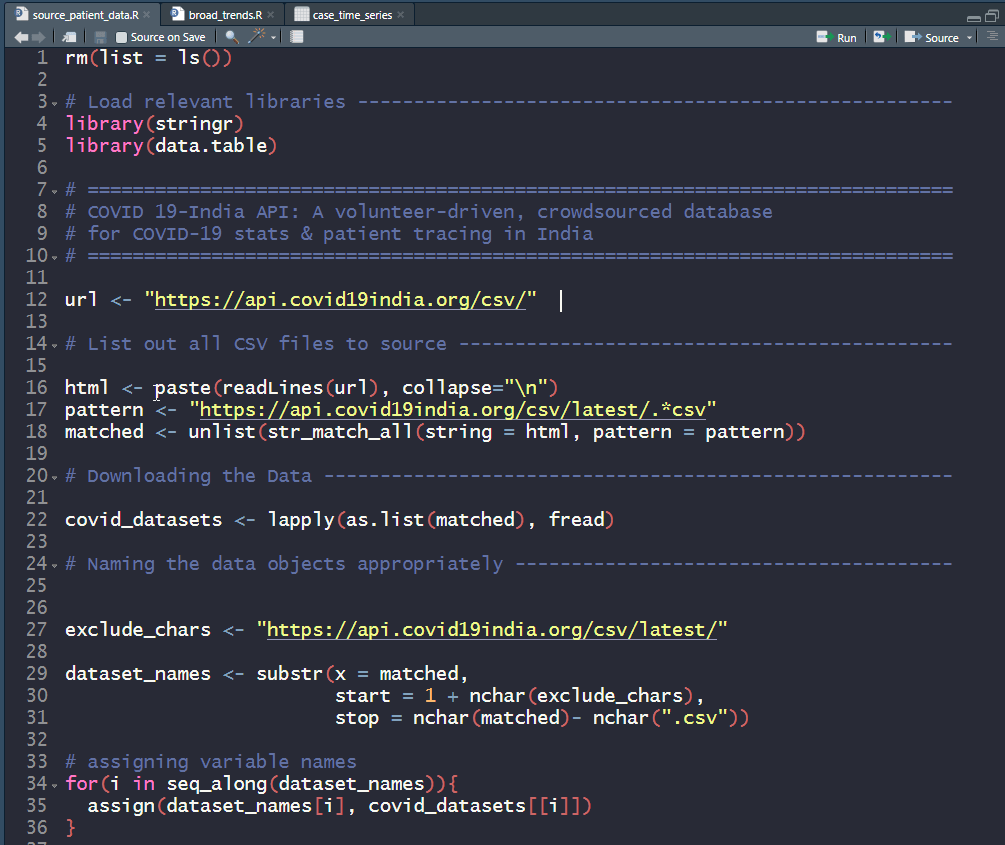The image size is (1005, 845).
Task: Fold the for loop at line 34
Action: (54, 785)
